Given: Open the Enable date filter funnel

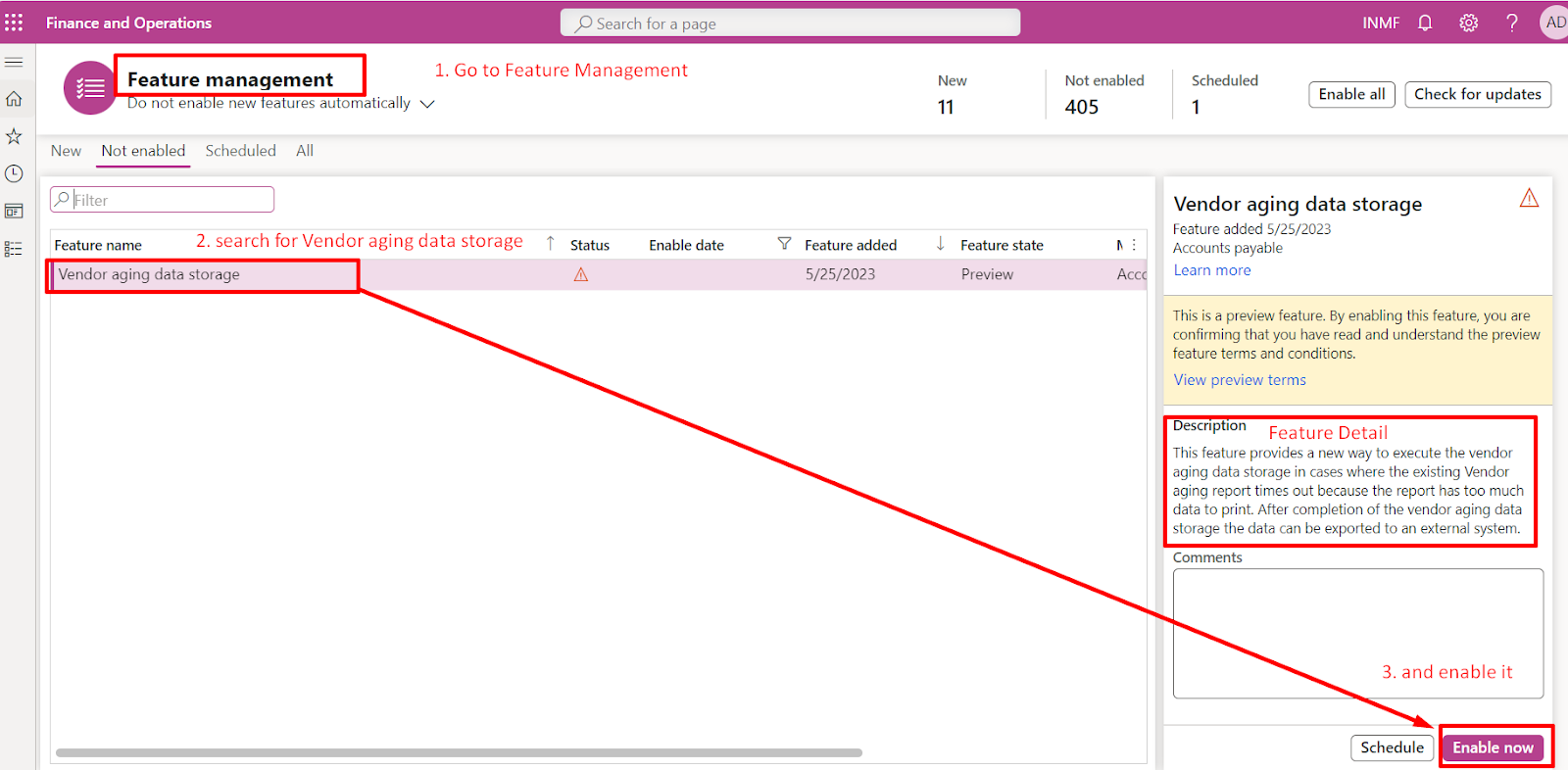Looking at the screenshot, I should [x=784, y=244].
